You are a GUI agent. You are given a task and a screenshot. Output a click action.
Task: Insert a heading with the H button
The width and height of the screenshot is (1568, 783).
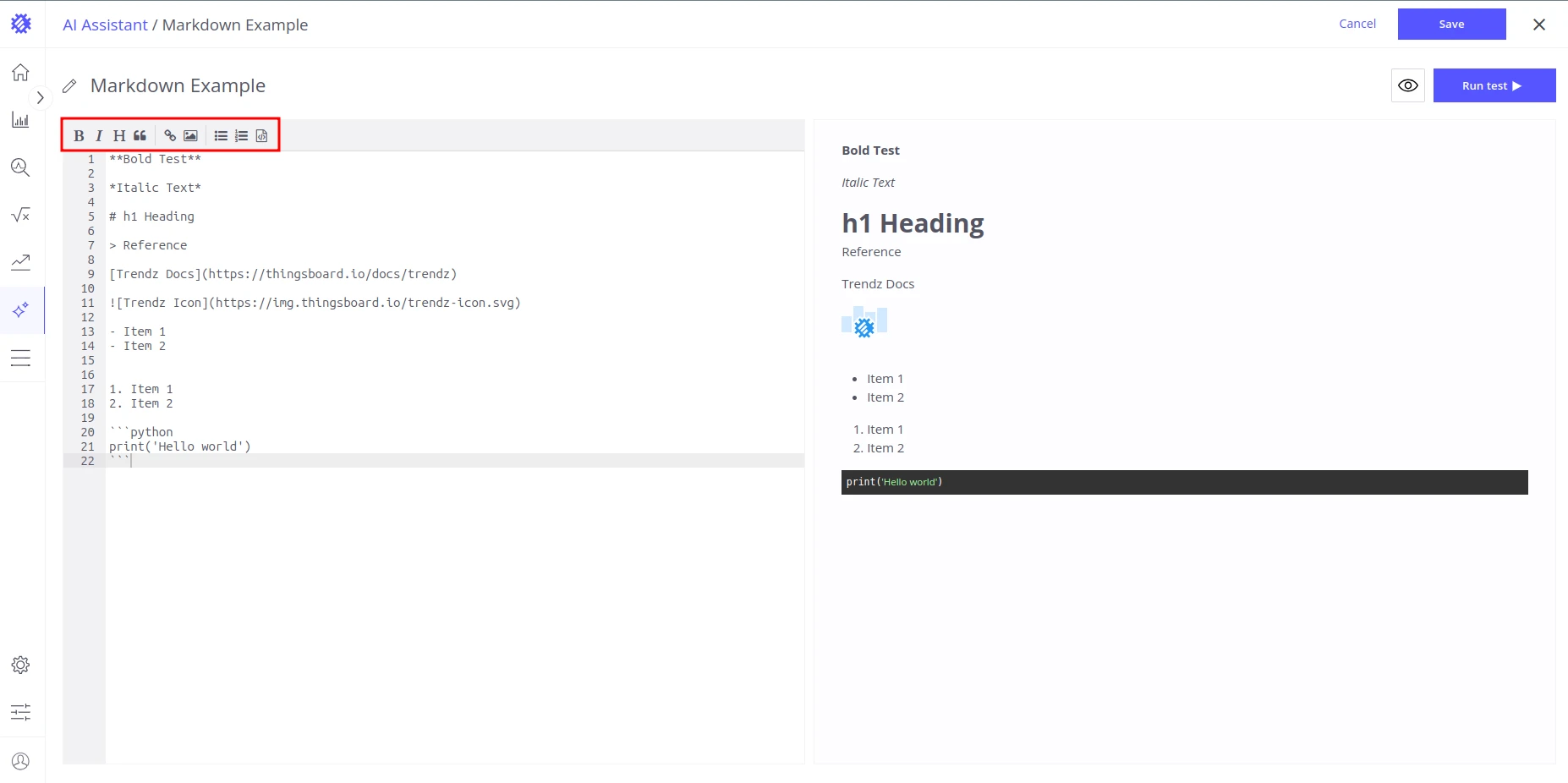[119, 135]
